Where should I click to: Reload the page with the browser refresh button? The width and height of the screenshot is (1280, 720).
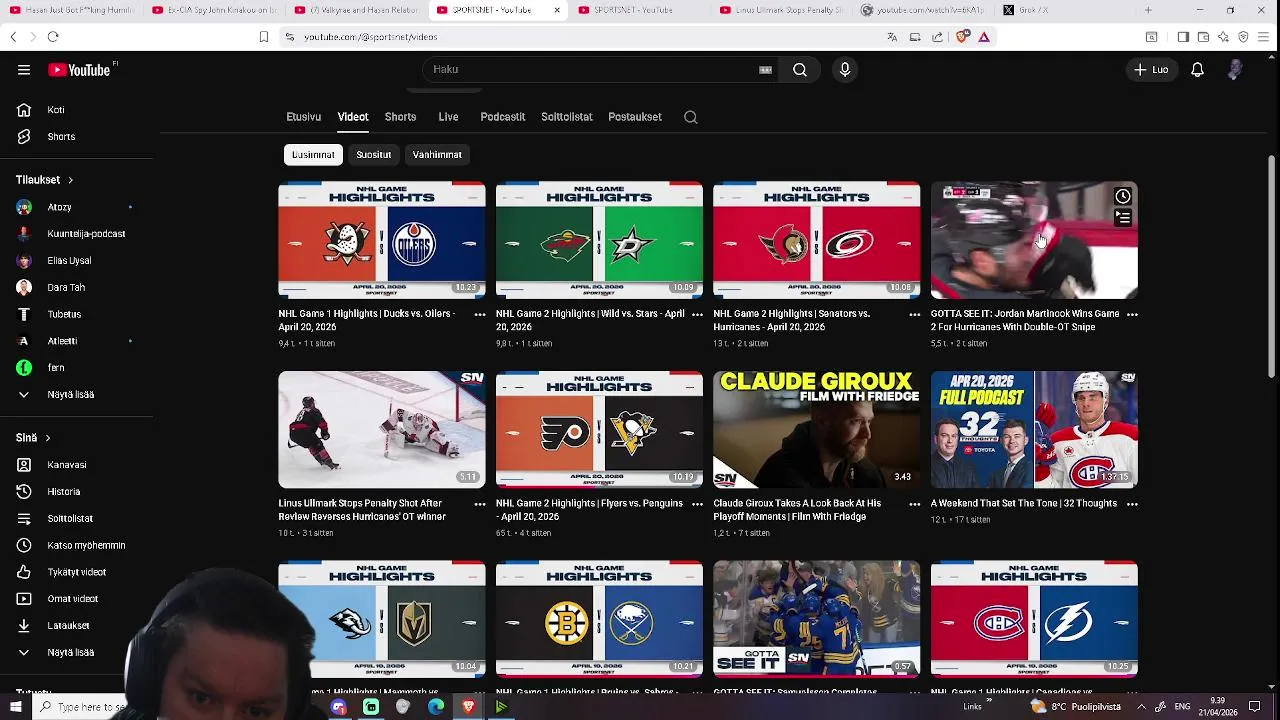pyautogui.click(x=53, y=37)
